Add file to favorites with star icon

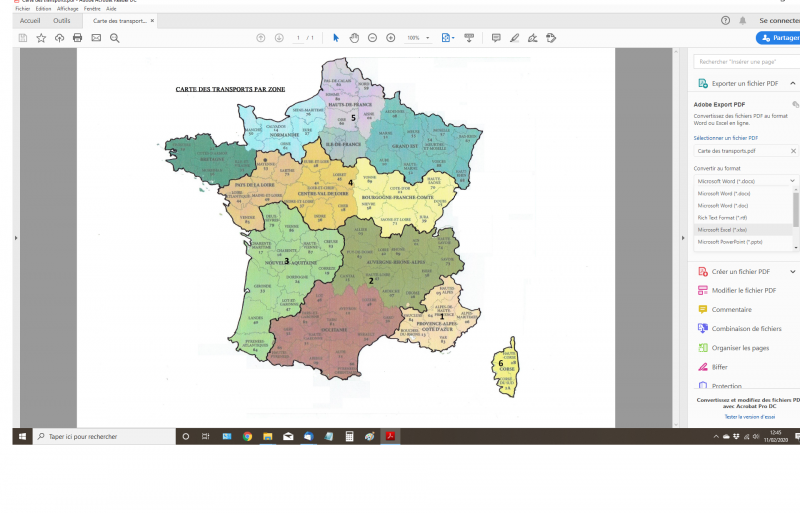tap(41, 38)
